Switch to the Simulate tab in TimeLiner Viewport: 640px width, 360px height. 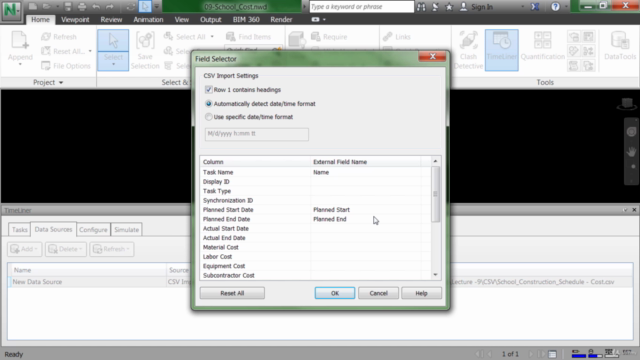[127, 229]
